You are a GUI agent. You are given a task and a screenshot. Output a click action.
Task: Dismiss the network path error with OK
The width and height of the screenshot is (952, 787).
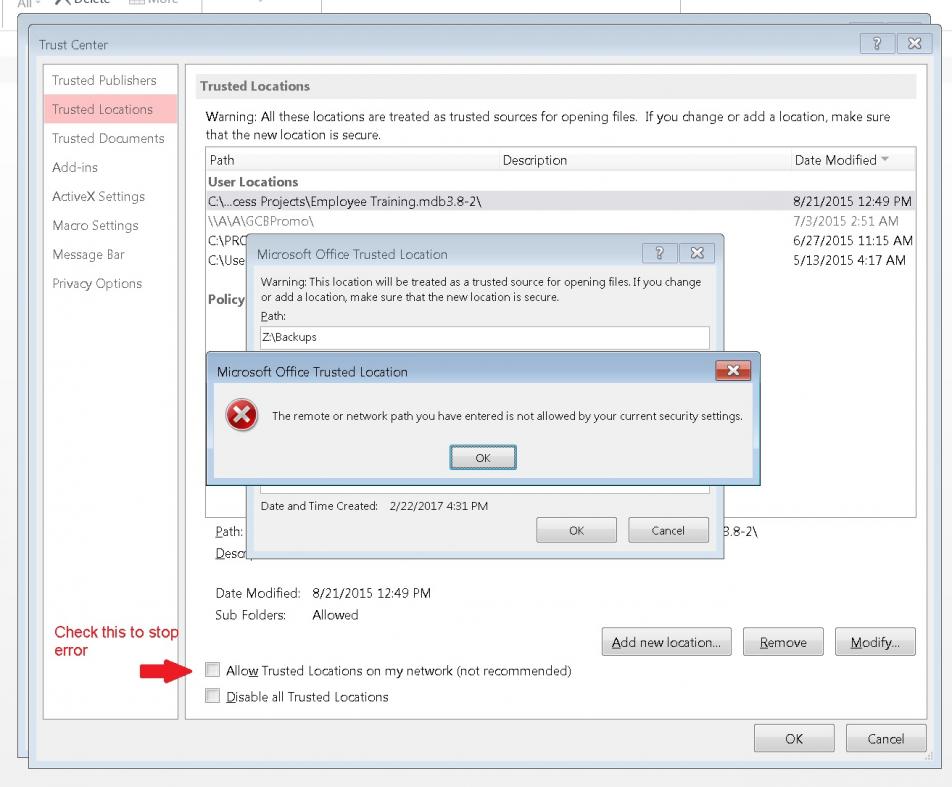483,457
